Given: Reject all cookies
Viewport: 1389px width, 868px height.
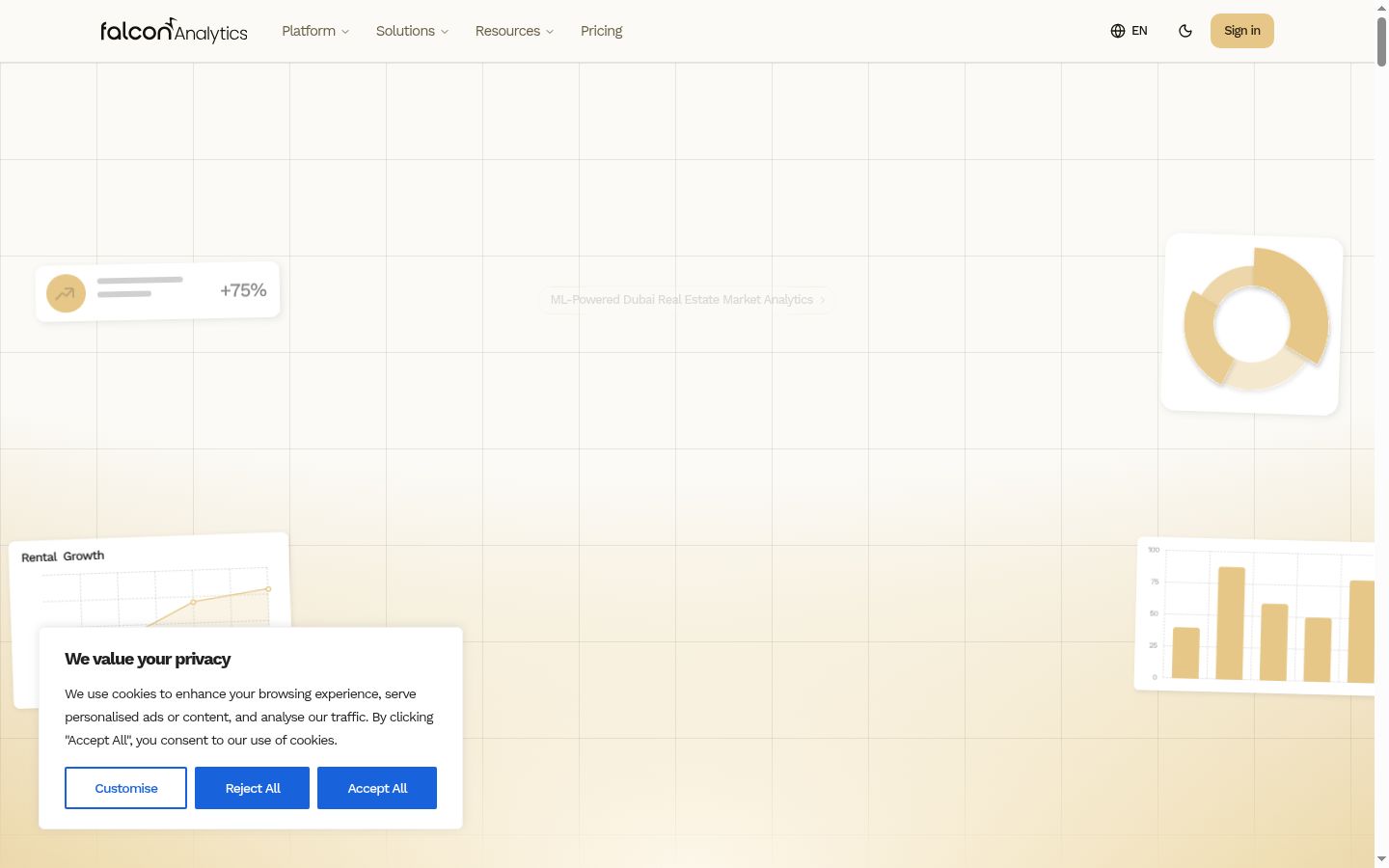Looking at the screenshot, I should click(x=252, y=788).
